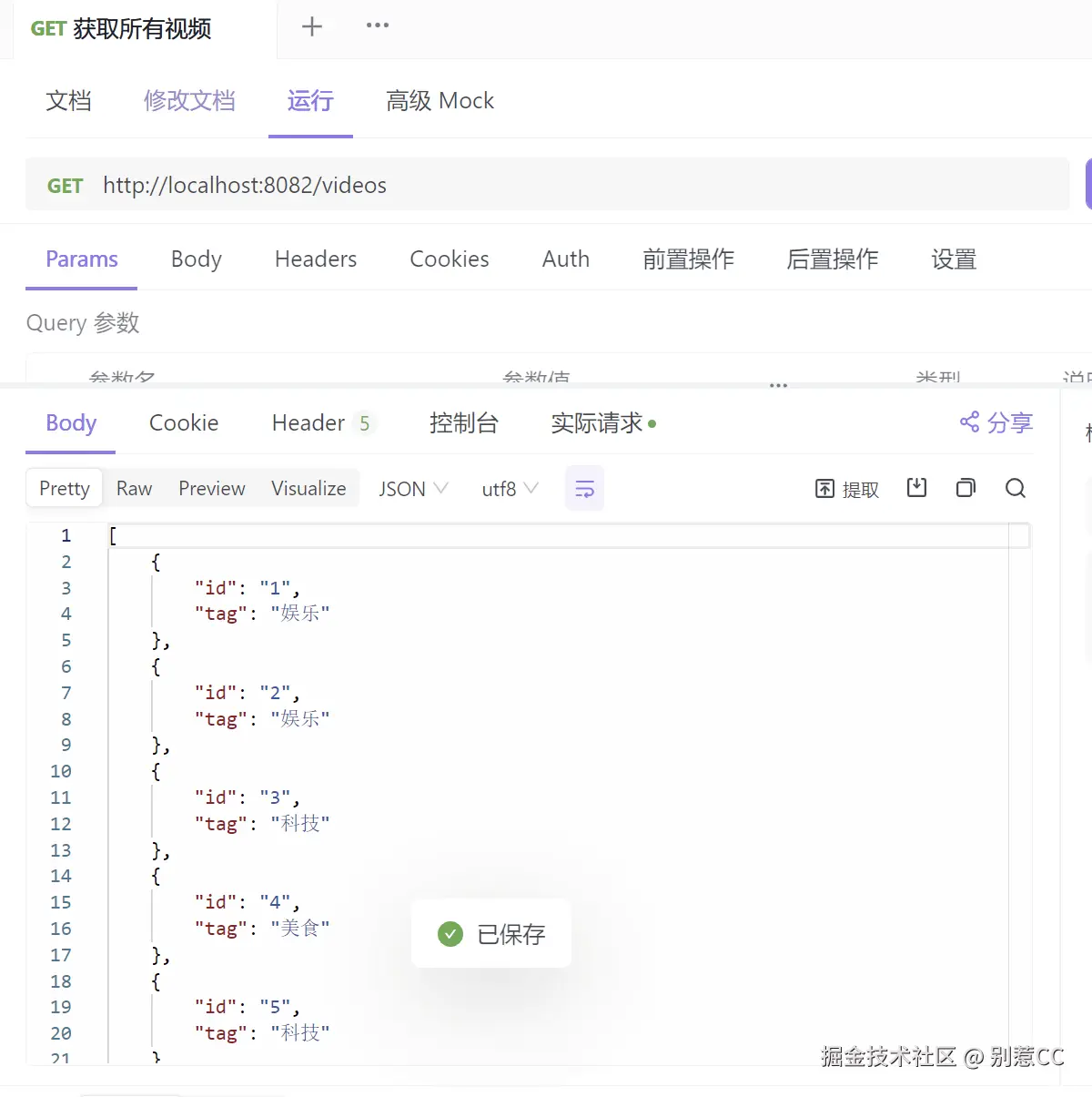The height and width of the screenshot is (1097, 1092).
Task: Toggle word wrap for the response body
Action: point(584,488)
